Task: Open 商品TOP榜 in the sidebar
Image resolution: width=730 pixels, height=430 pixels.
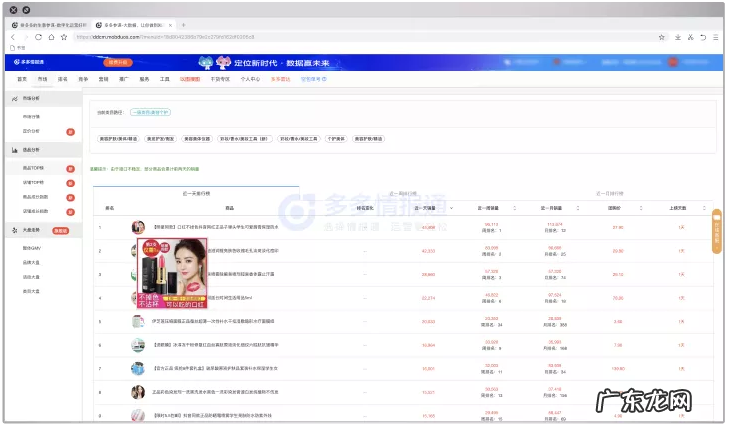Action: point(34,169)
